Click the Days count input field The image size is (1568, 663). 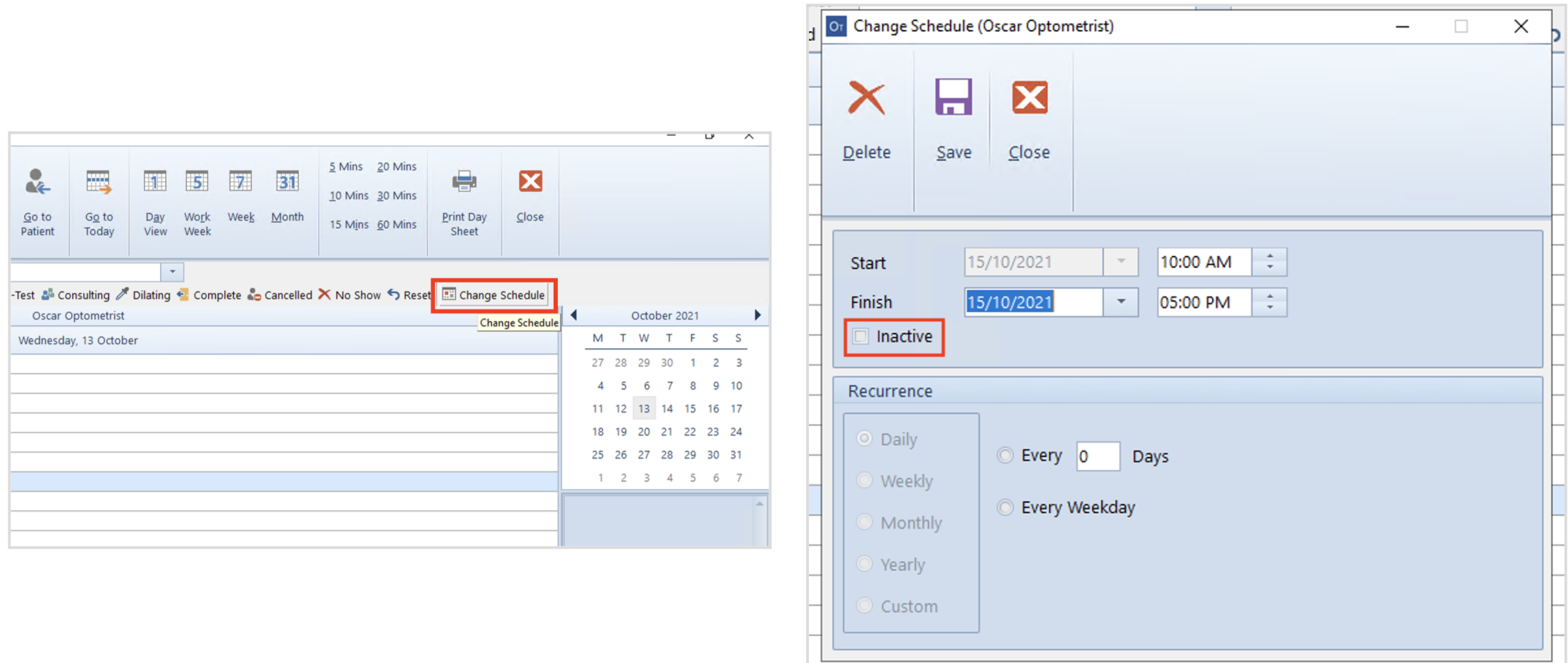[x=1098, y=456]
